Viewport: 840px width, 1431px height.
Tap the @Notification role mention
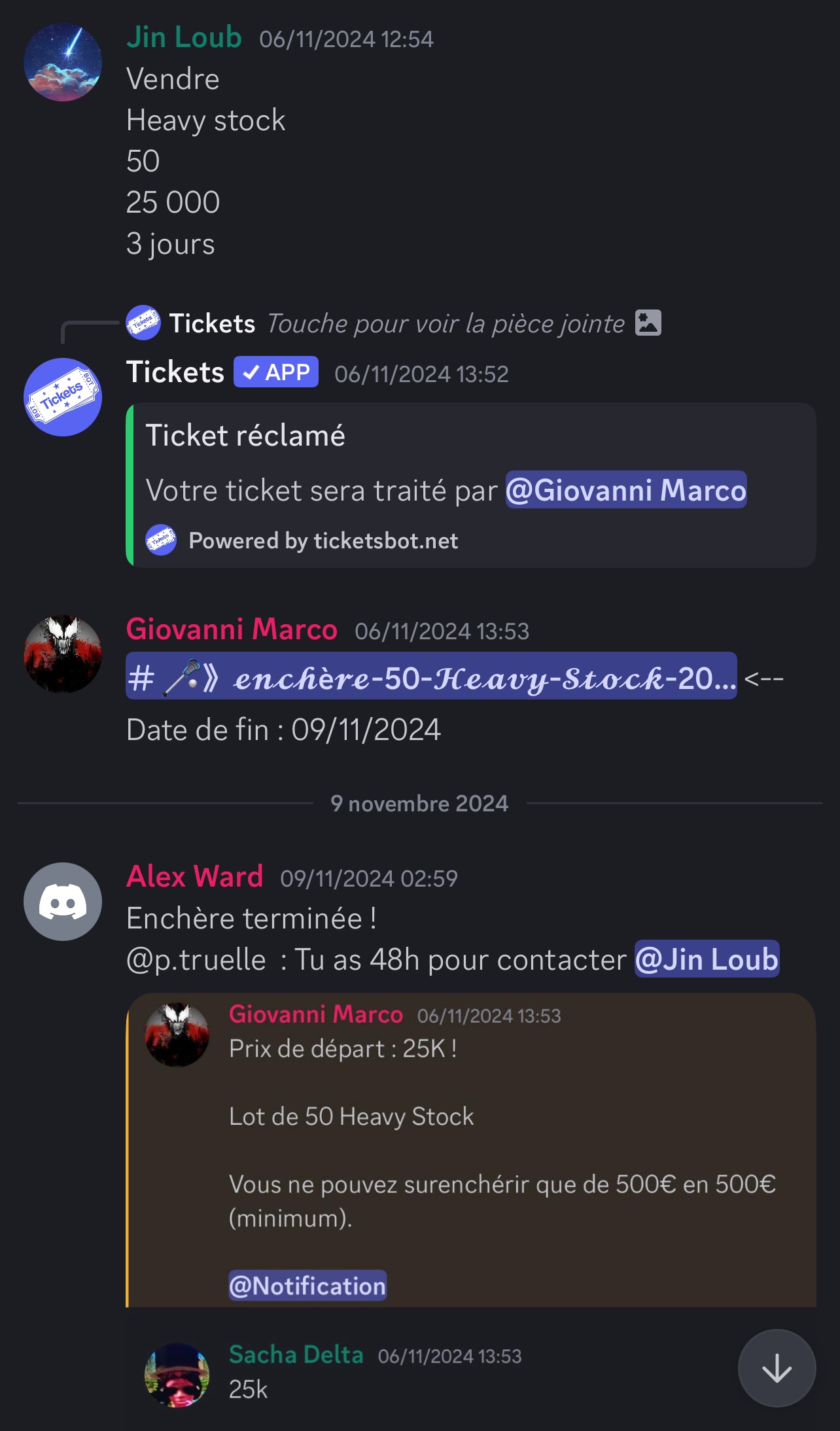(x=307, y=1285)
